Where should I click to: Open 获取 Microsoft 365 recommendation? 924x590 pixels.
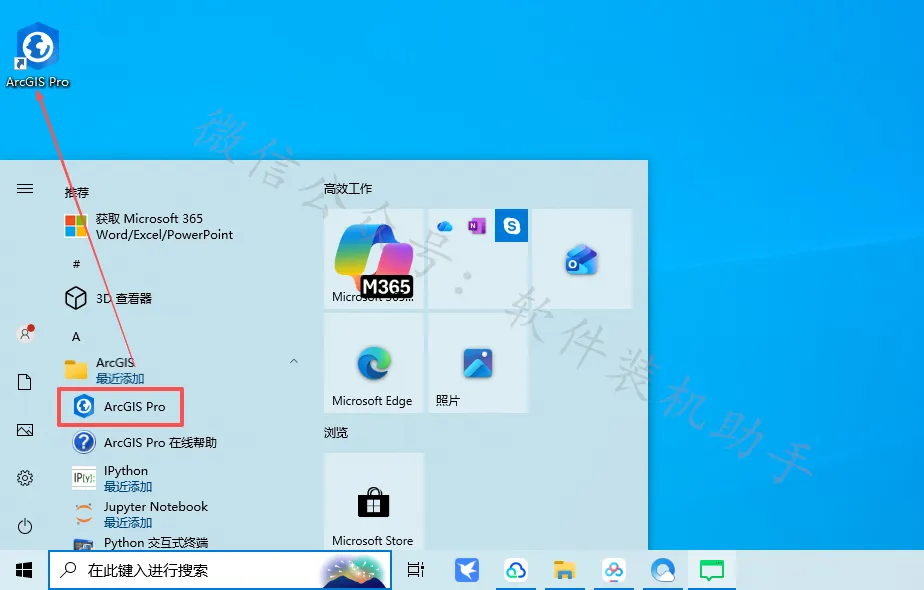coord(149,226)
